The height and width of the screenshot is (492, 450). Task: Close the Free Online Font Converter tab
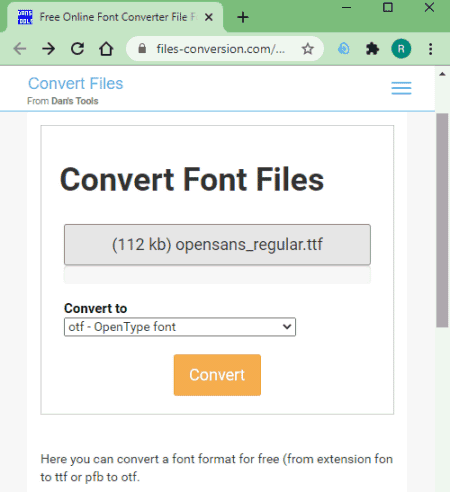click(209, 17)
